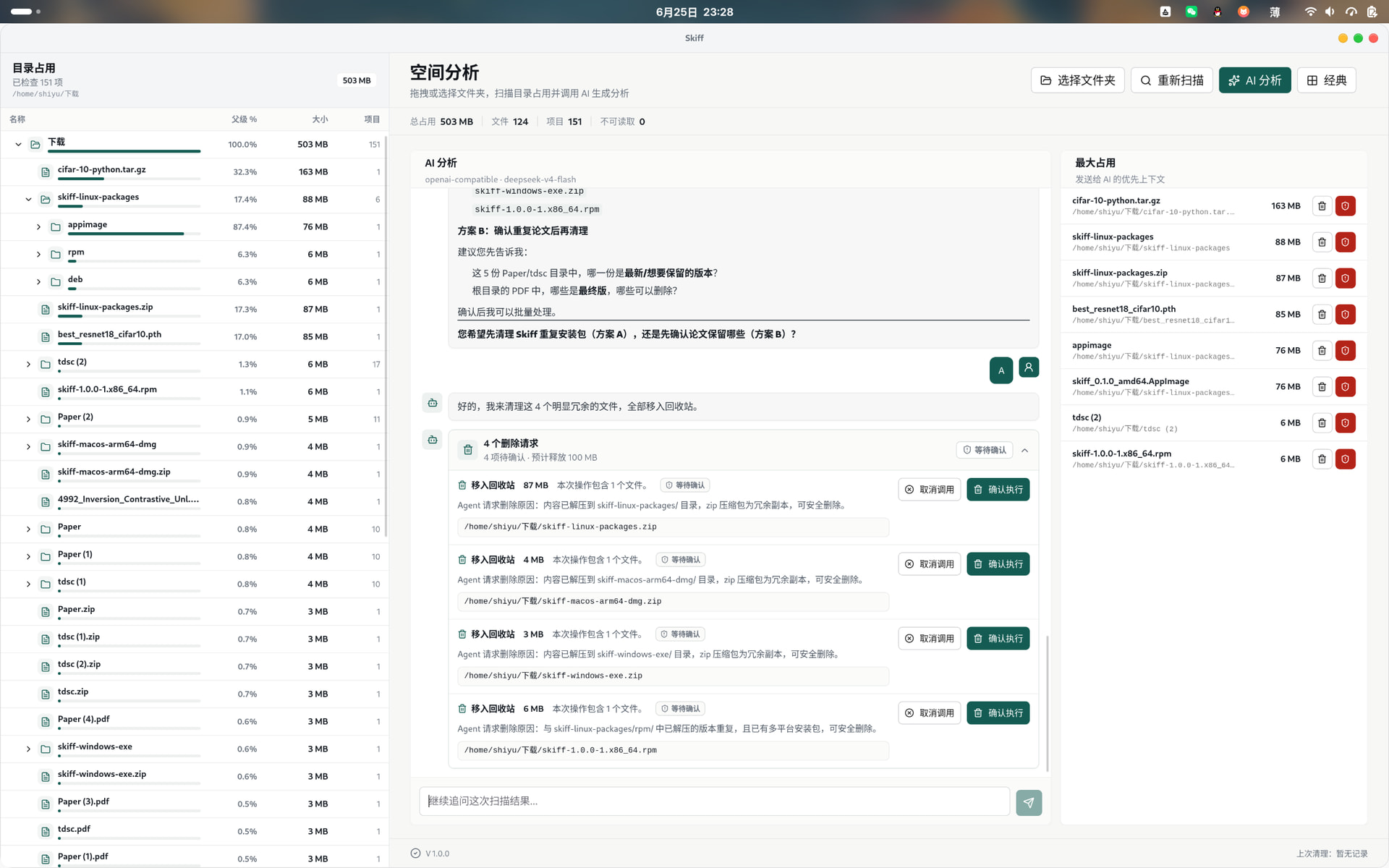Expand the rpm folder

point(38,255)
